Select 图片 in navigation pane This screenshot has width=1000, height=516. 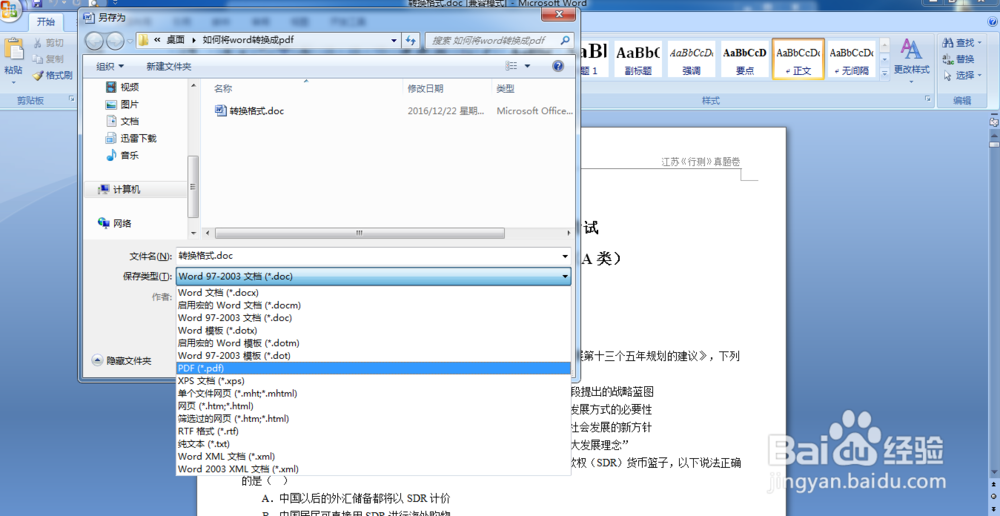click(x=122, y=104)
